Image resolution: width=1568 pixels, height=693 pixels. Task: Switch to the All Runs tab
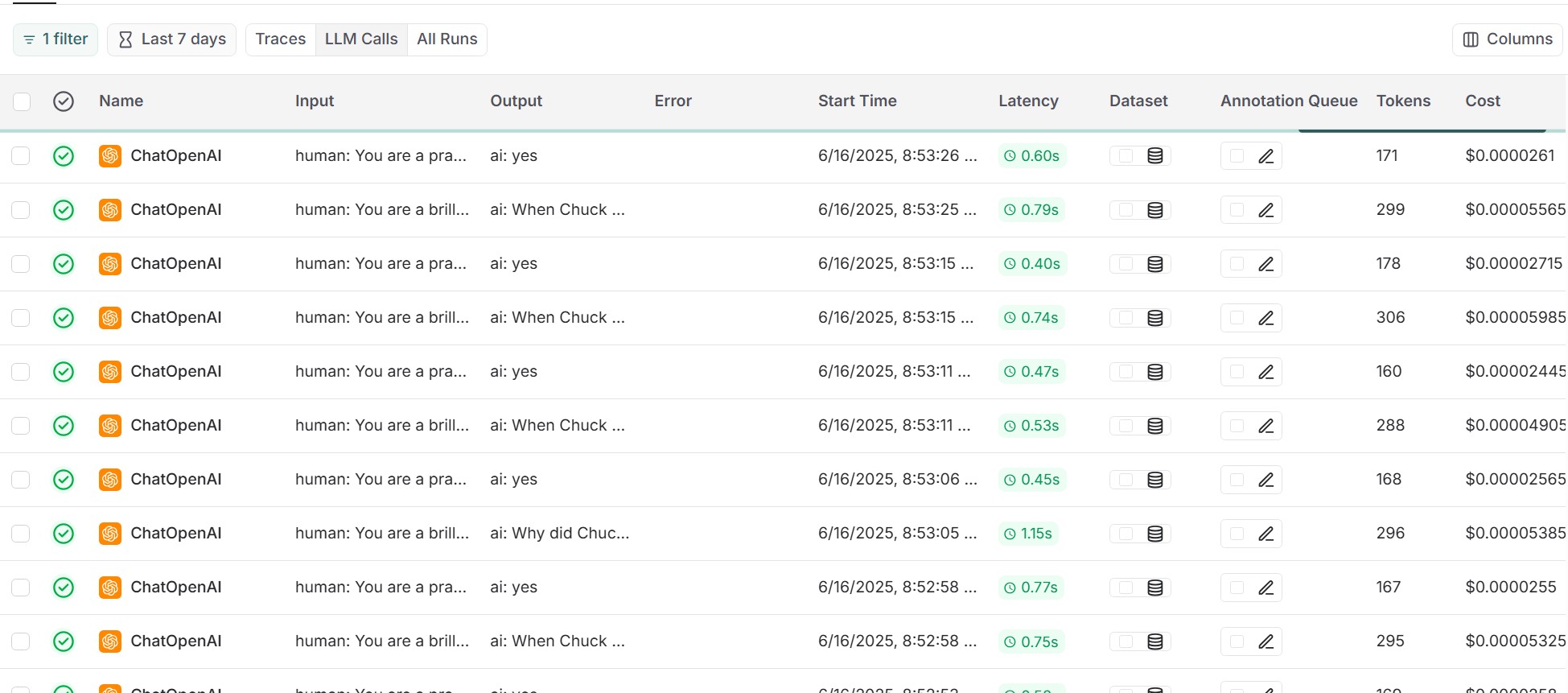click(447, 39)
